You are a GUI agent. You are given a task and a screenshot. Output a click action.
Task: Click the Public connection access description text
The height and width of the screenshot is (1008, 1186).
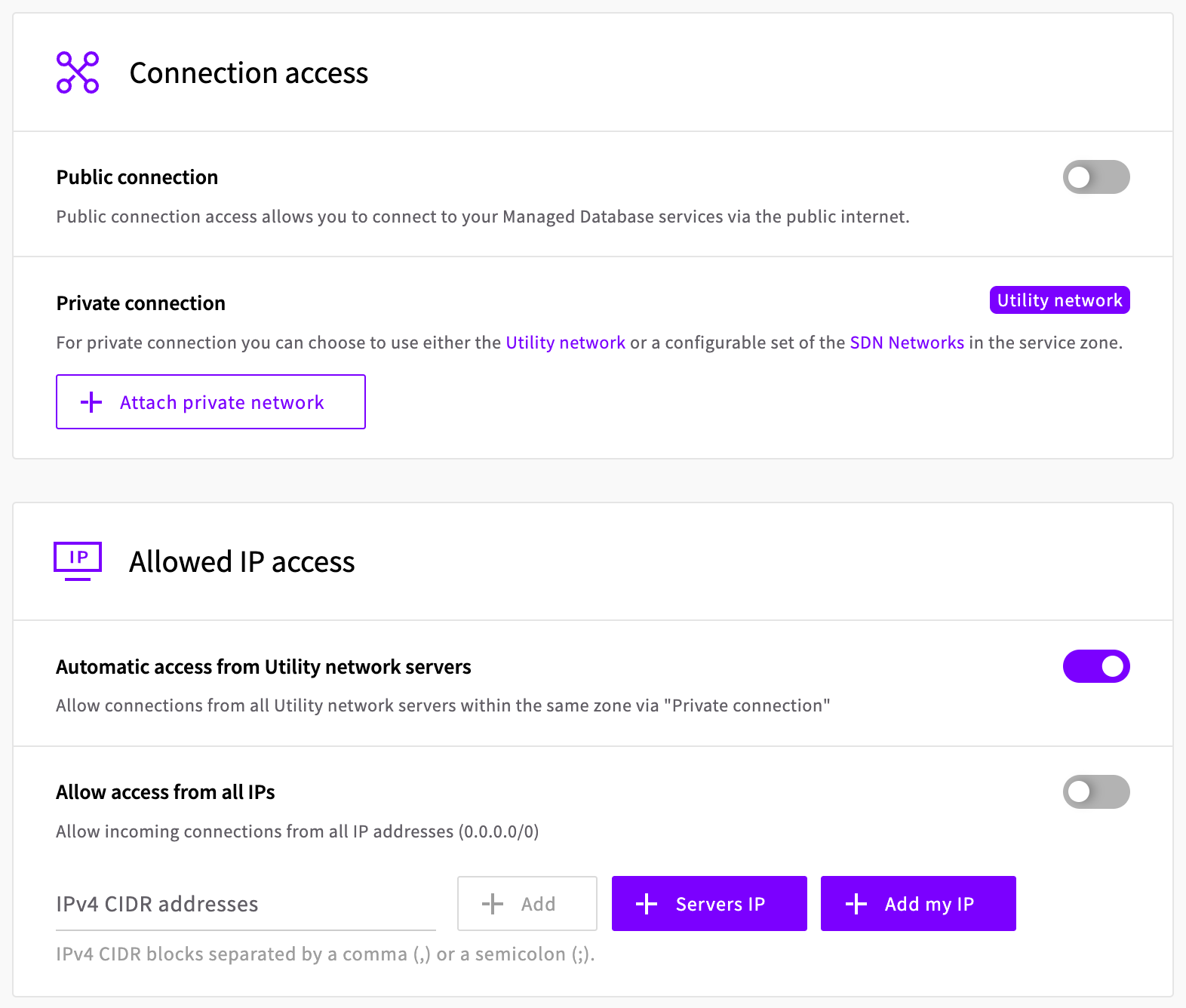click(x=483, y=217)
